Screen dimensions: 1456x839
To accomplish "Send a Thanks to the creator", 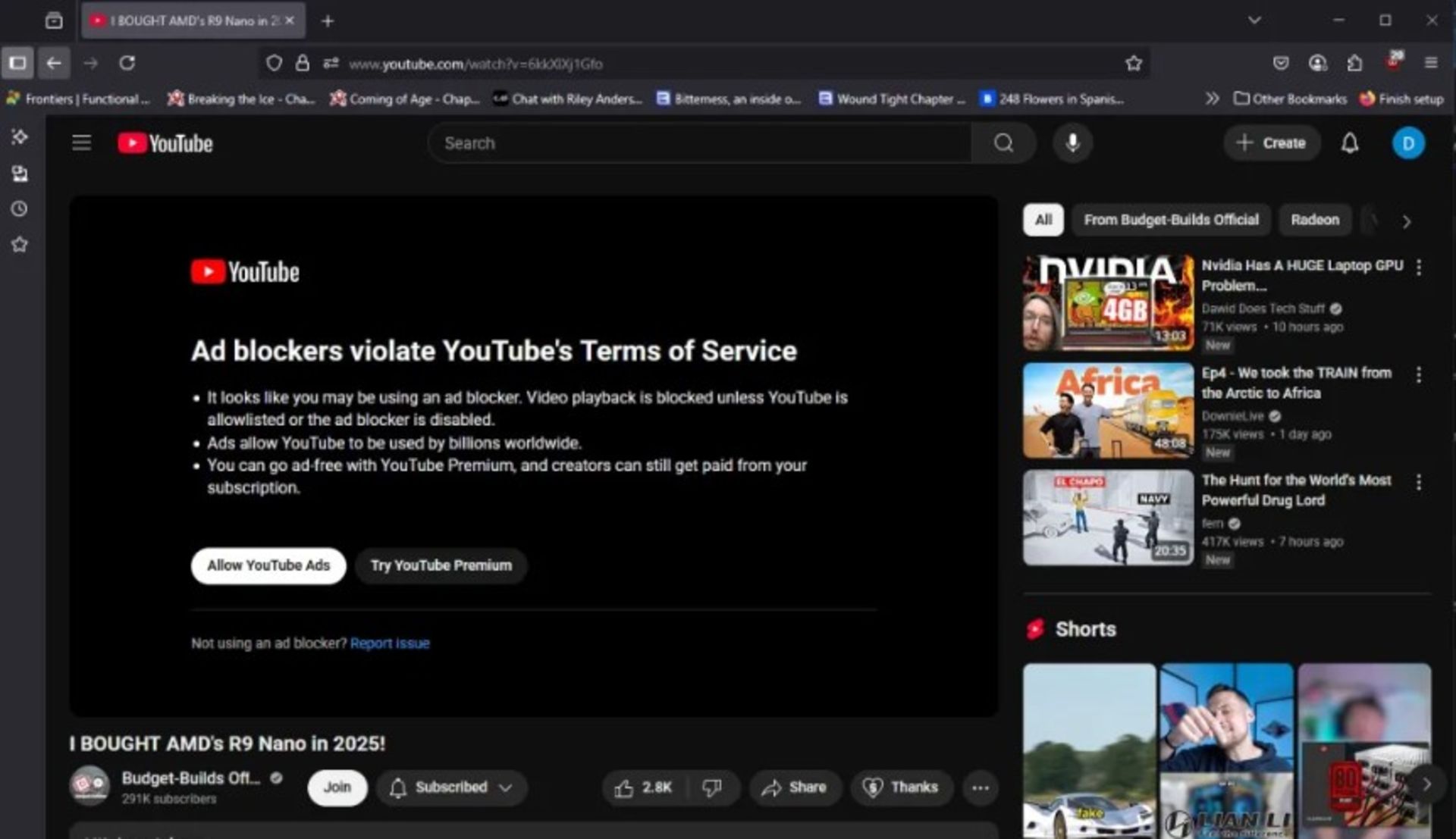I will click(x=901, y=787).
